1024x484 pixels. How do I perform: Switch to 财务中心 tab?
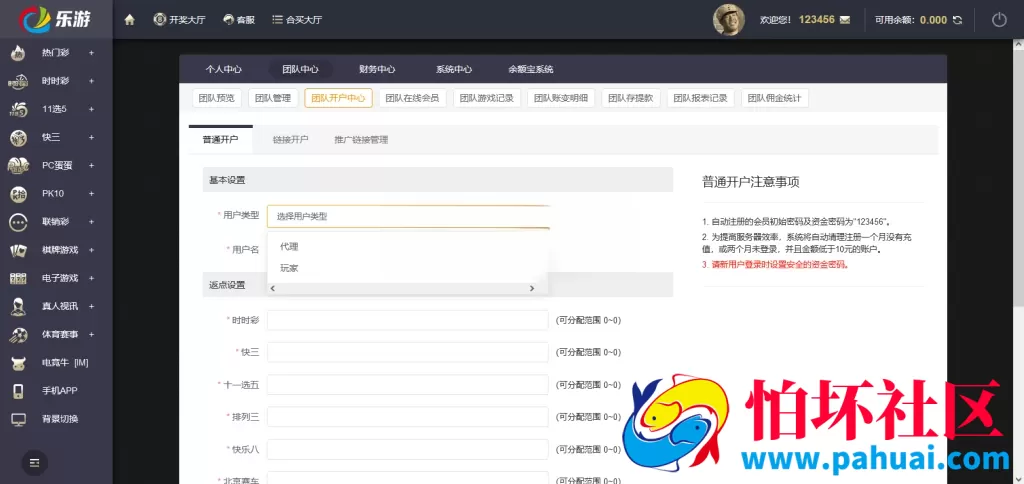click(x=377, y=69)
